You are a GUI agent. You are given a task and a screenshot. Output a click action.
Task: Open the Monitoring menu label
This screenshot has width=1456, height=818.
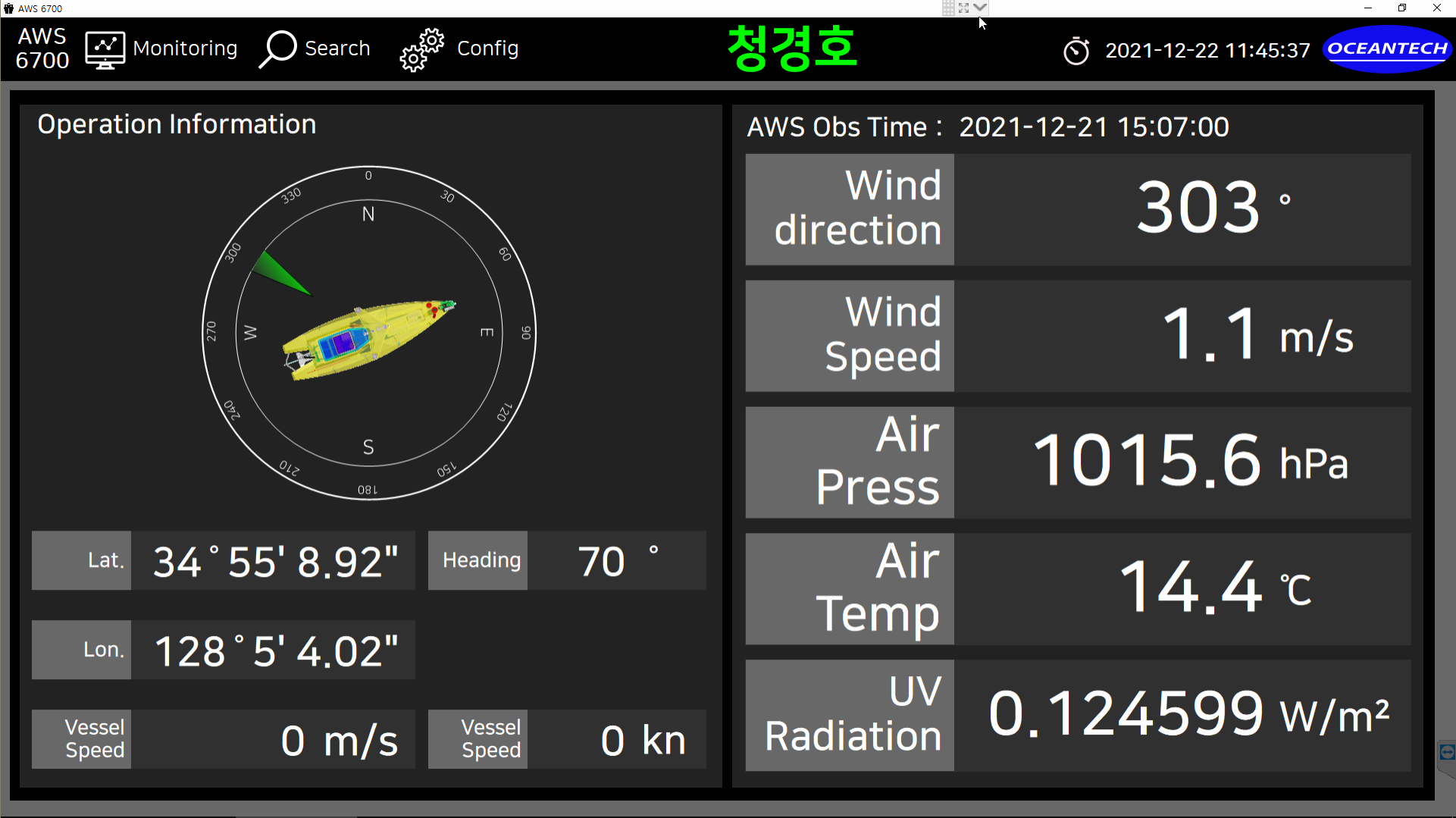185,49
